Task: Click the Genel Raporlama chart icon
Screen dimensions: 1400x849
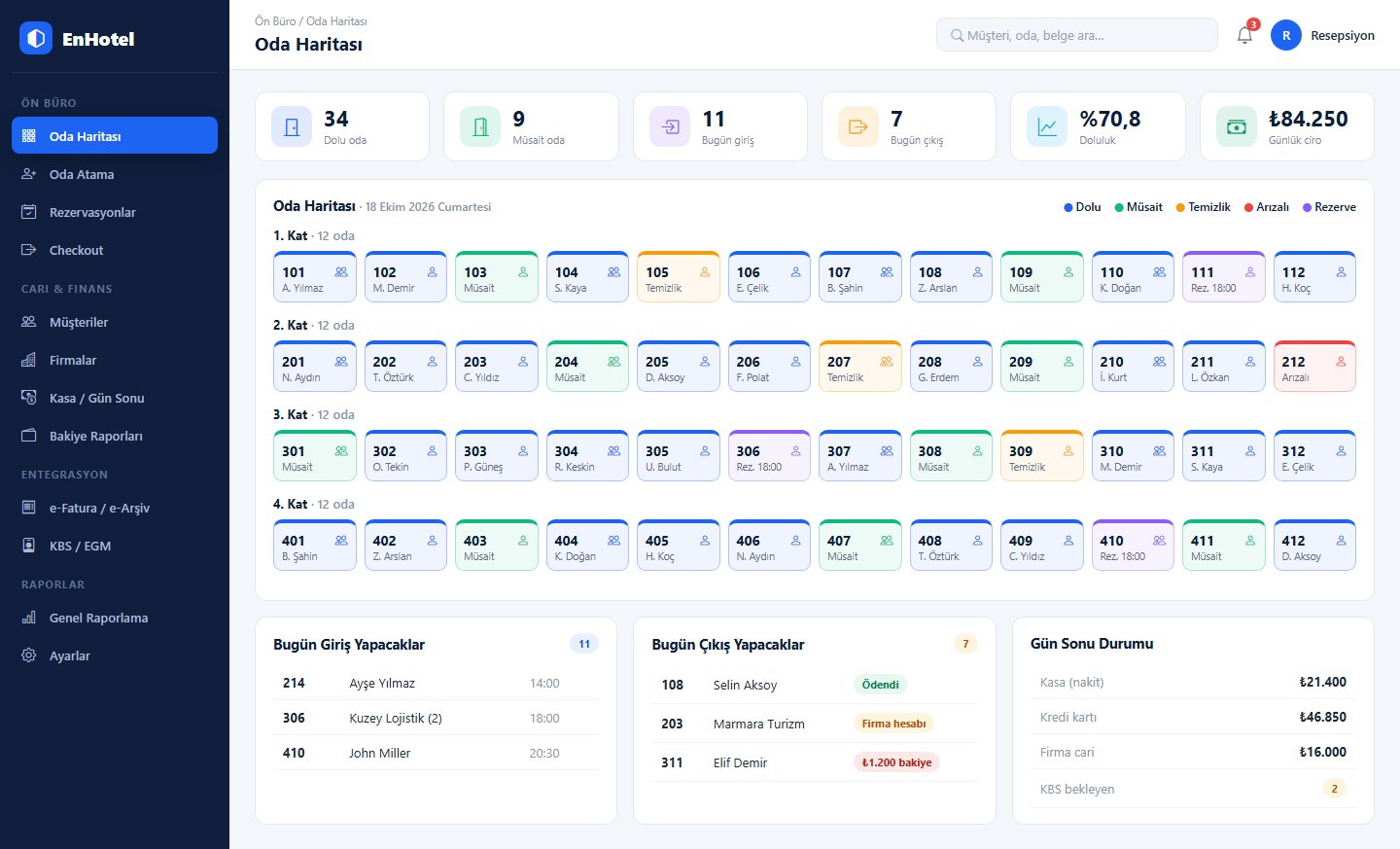Action: [29, 618]
